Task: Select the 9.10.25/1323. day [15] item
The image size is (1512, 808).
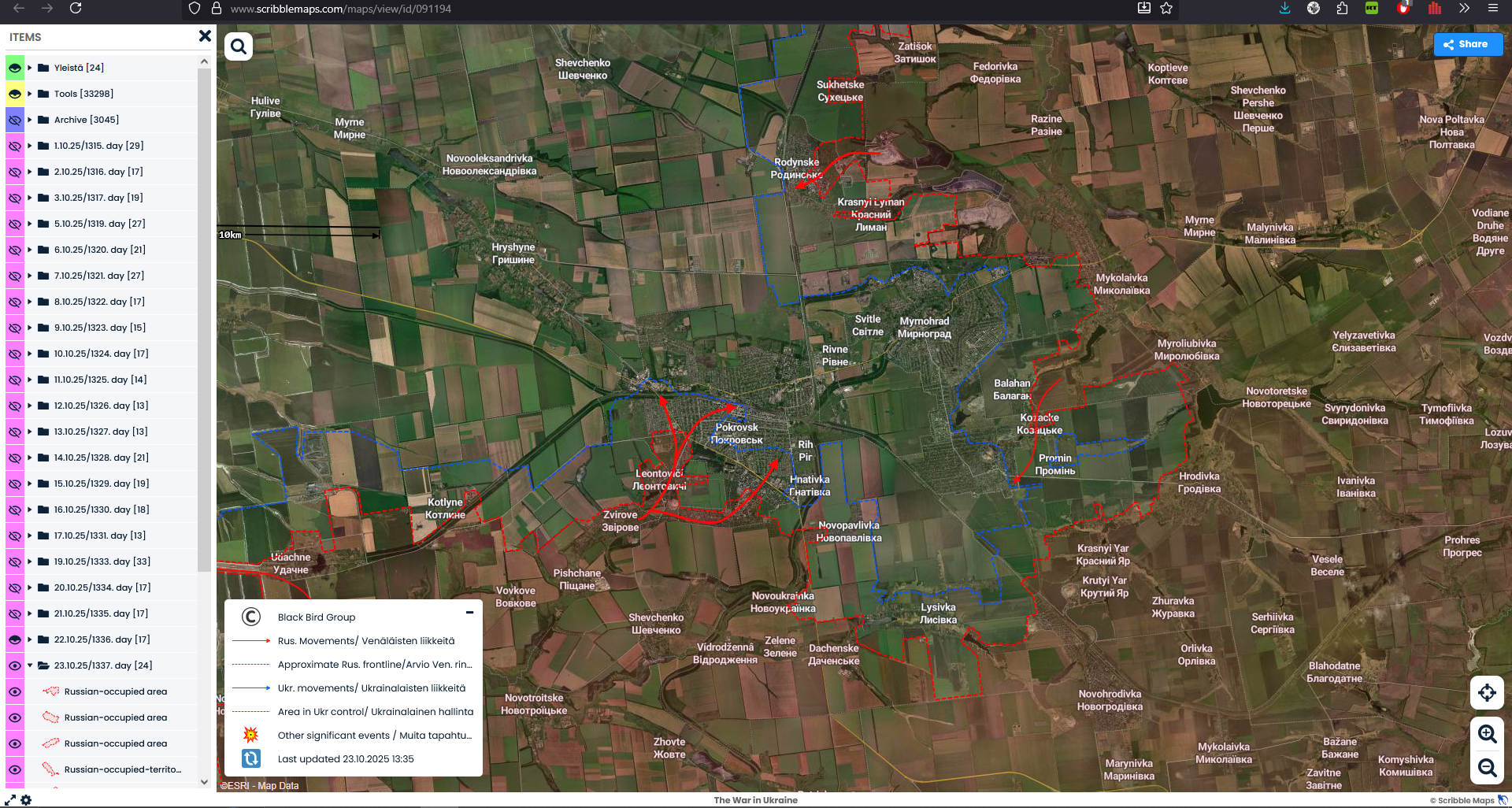Action: point(100,328)
